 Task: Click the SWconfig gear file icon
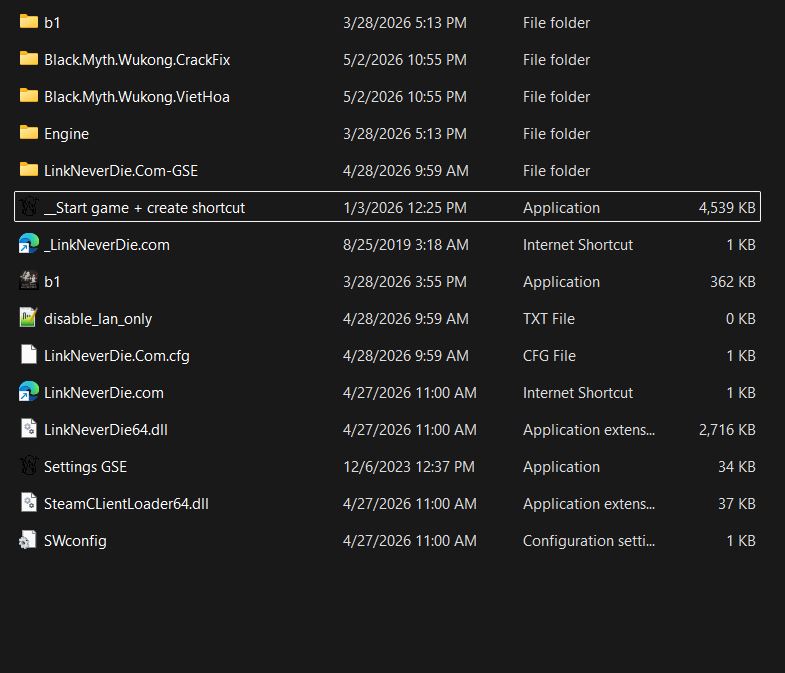[28, 540]
